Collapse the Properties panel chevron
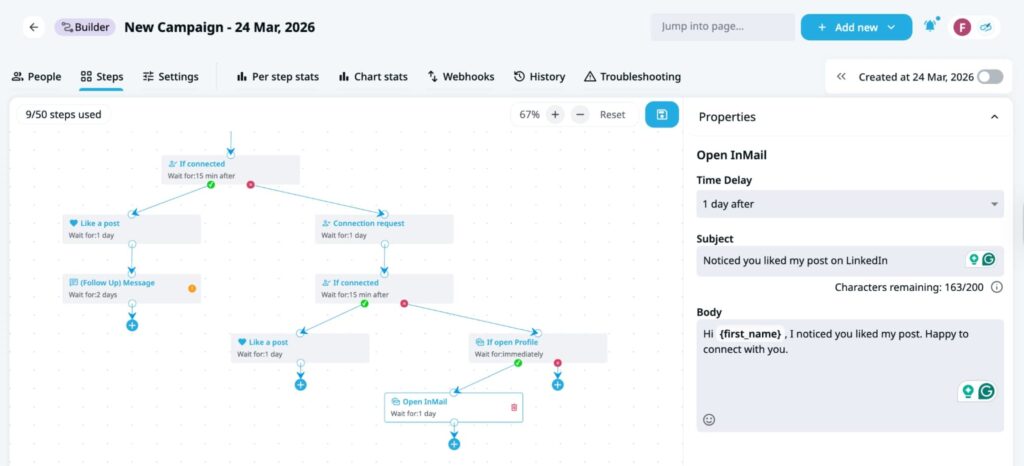 click(994, 117)
